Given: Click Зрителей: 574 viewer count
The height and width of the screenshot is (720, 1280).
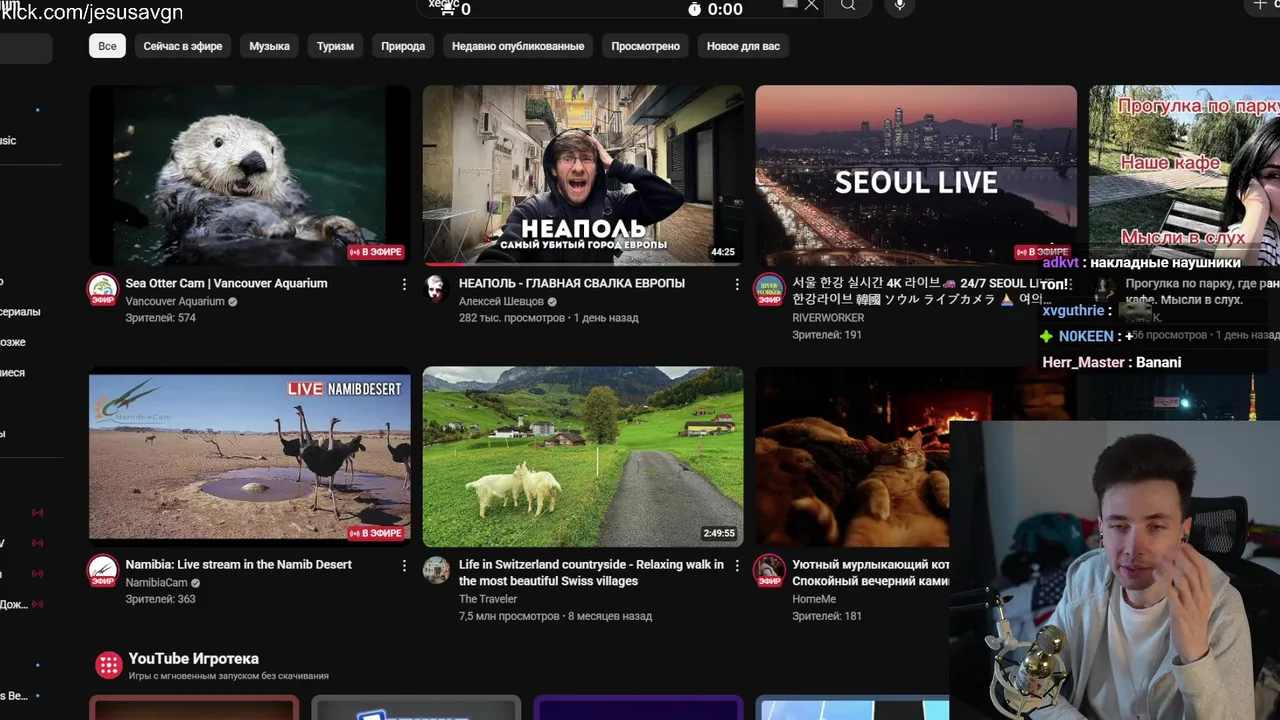Looking at the screenshot, I should pyautogui.click(x=160, y=318).
